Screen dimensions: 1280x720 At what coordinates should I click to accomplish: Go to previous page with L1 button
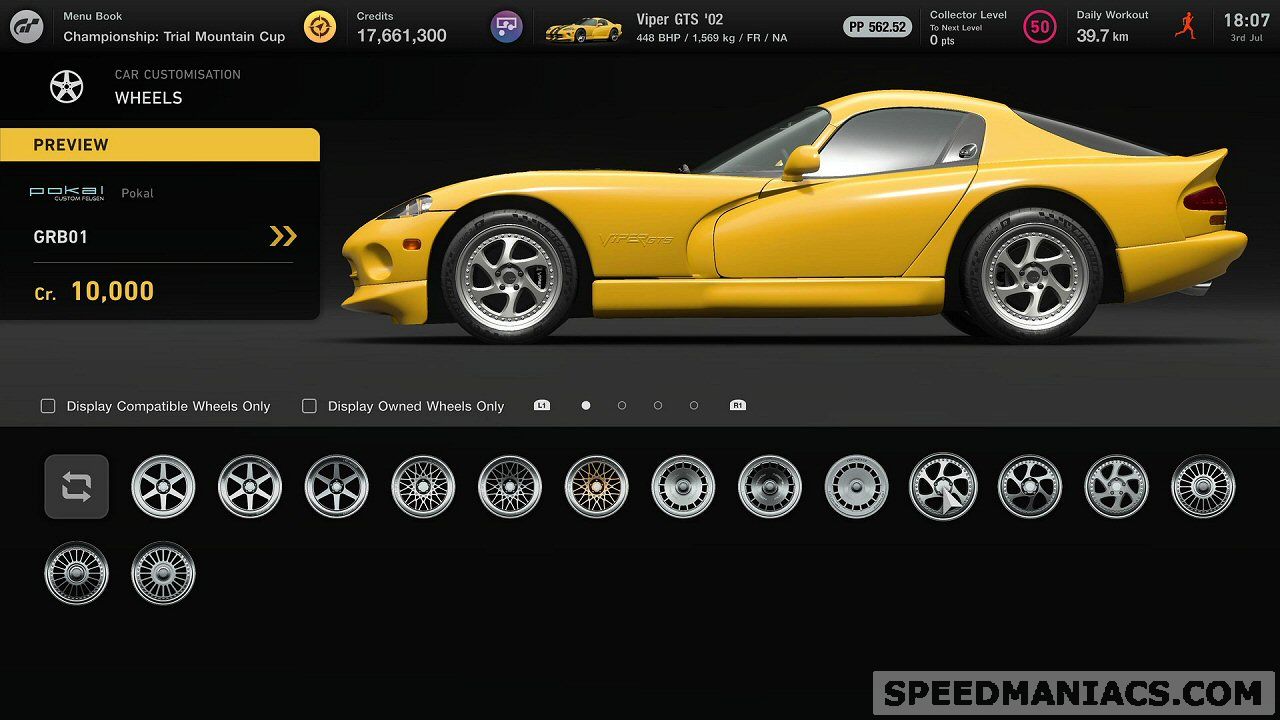click(x=542, y=406)
